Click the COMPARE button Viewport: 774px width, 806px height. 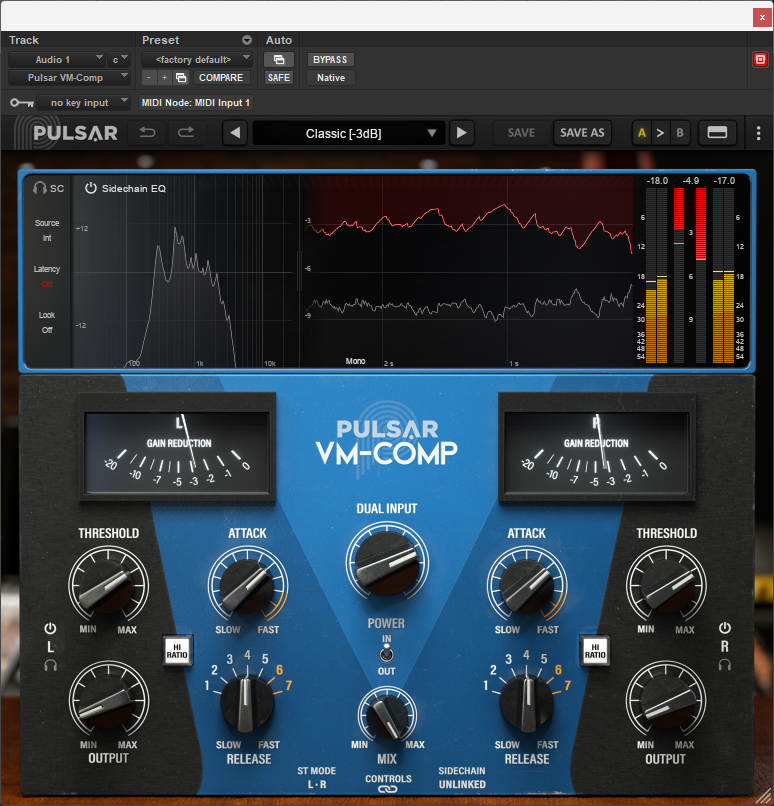pos(221,78)
